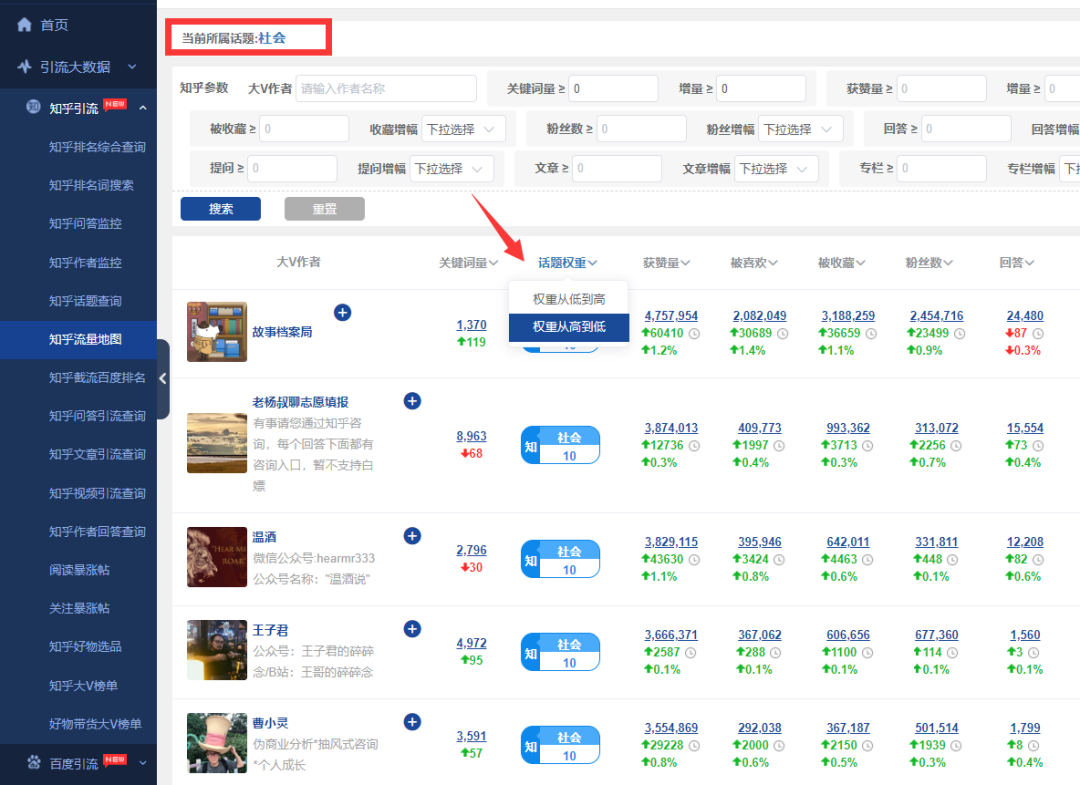
Task: Click the 社会 weight badge in 曹小灵 row
Action: pos(560,745)
